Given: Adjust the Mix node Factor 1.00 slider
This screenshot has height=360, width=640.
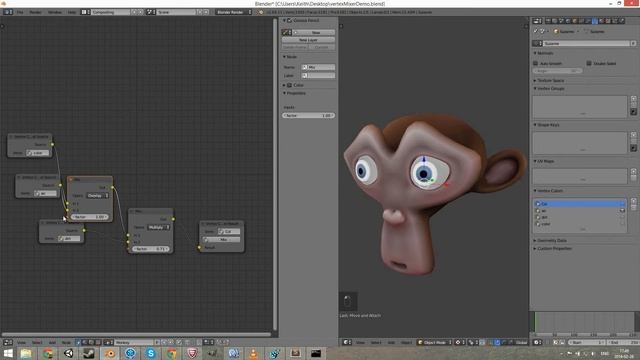Looking at the screenshot, I should coord(89,217).
